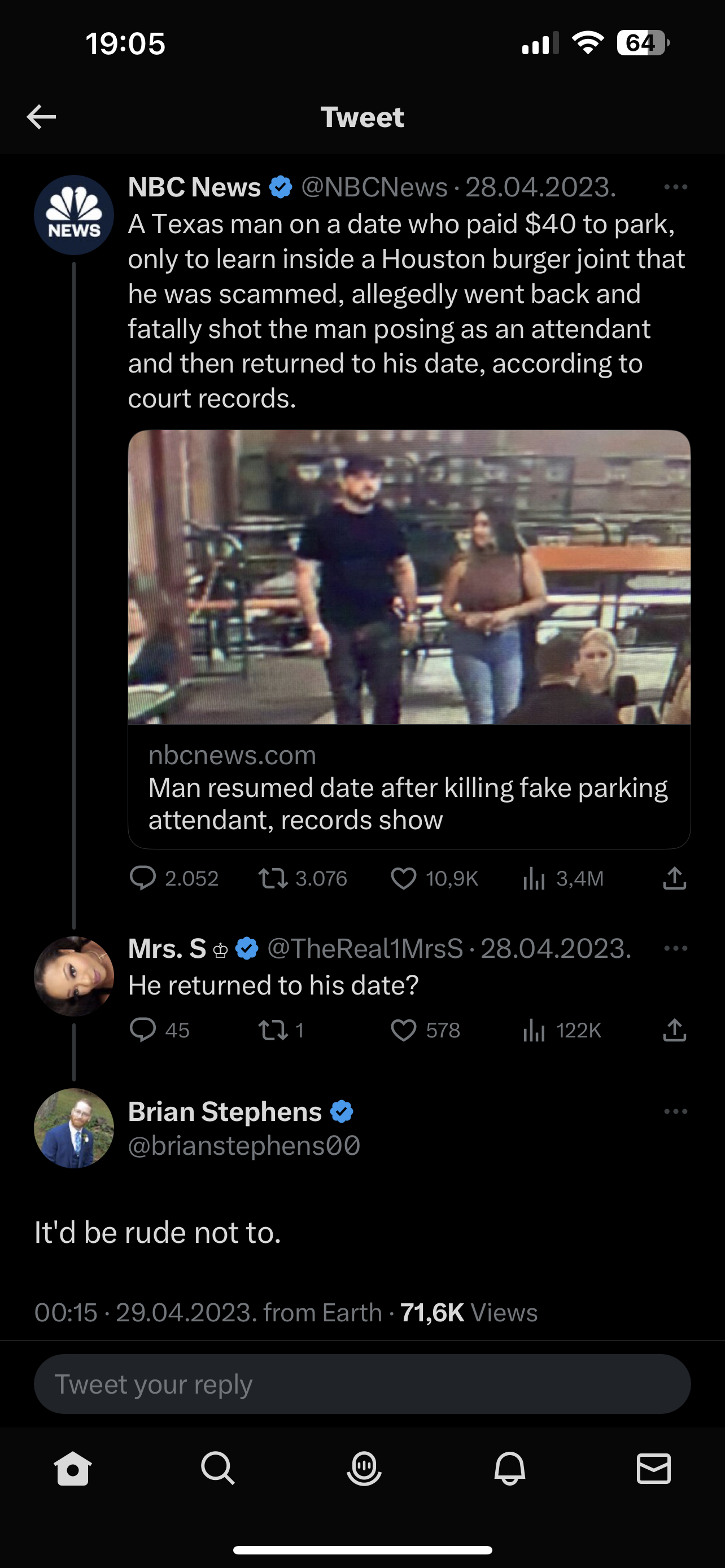Share the NBC News tweet

tap(675, 878)
